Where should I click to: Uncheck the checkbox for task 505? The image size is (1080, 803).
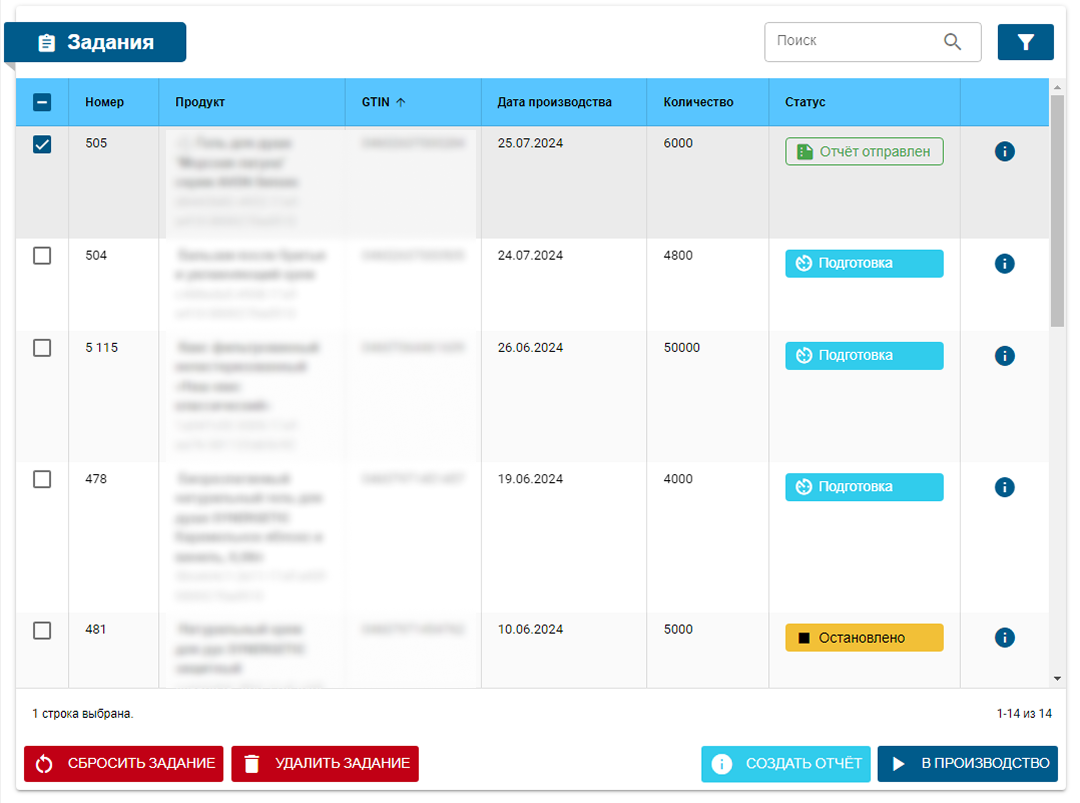41,144
